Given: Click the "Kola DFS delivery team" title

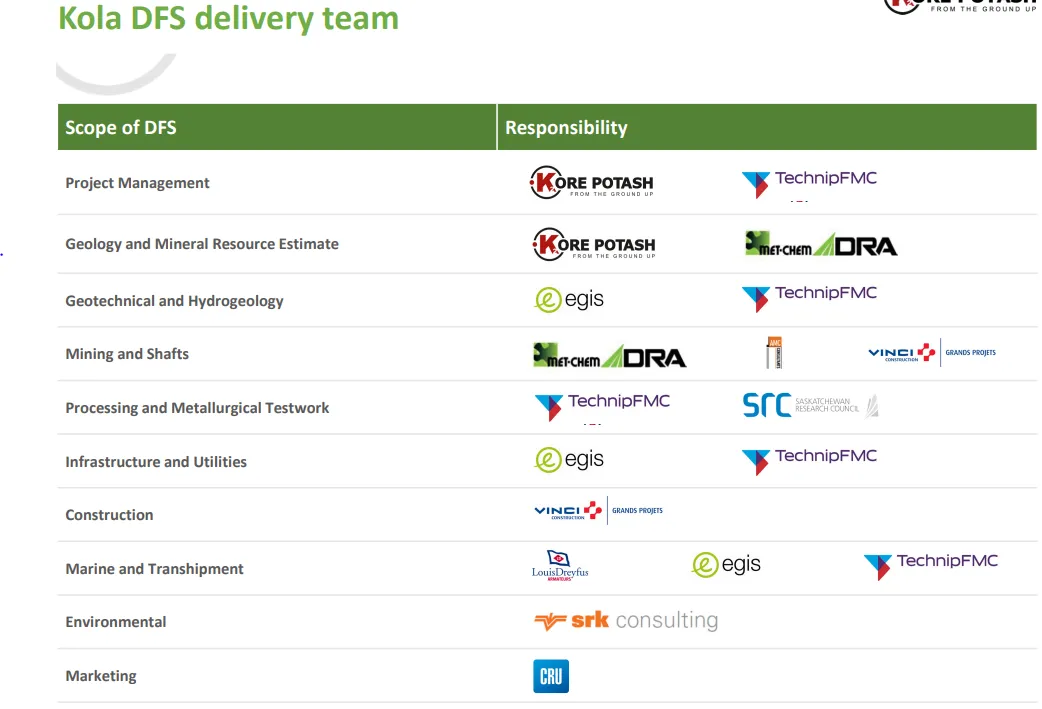Looking at the screenshot, I should tap(228, 19).
